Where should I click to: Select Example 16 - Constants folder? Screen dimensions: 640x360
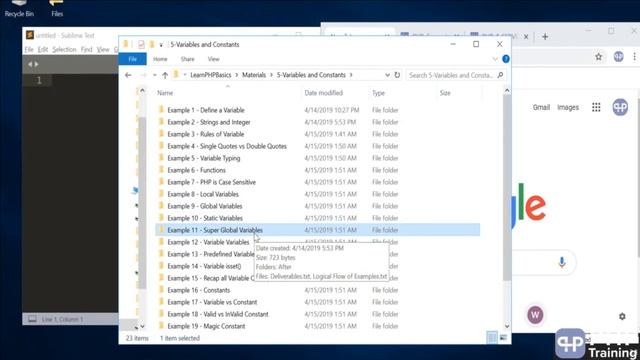(x=198, y=290)
